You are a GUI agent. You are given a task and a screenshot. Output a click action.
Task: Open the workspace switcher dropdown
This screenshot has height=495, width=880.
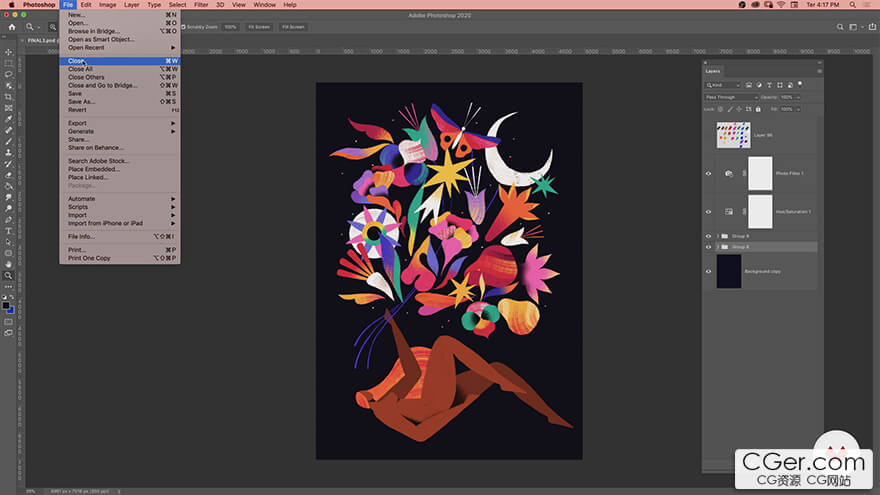point(855,27)
